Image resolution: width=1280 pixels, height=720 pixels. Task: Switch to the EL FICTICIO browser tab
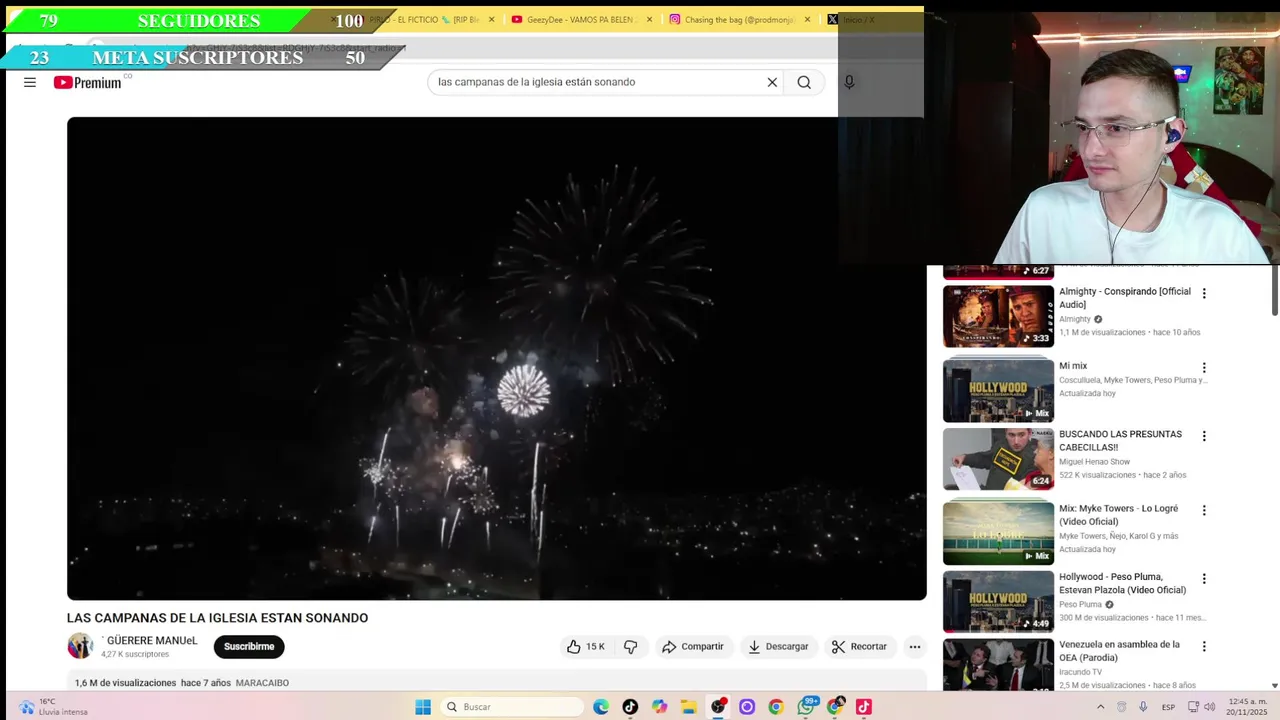pyautogui.click(x=425, y=20)
